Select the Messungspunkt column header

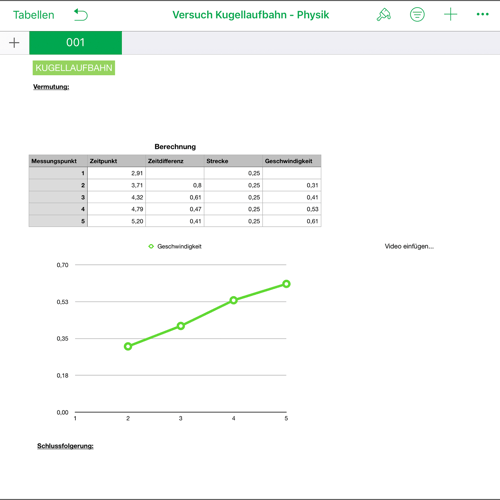click(58, 161)
